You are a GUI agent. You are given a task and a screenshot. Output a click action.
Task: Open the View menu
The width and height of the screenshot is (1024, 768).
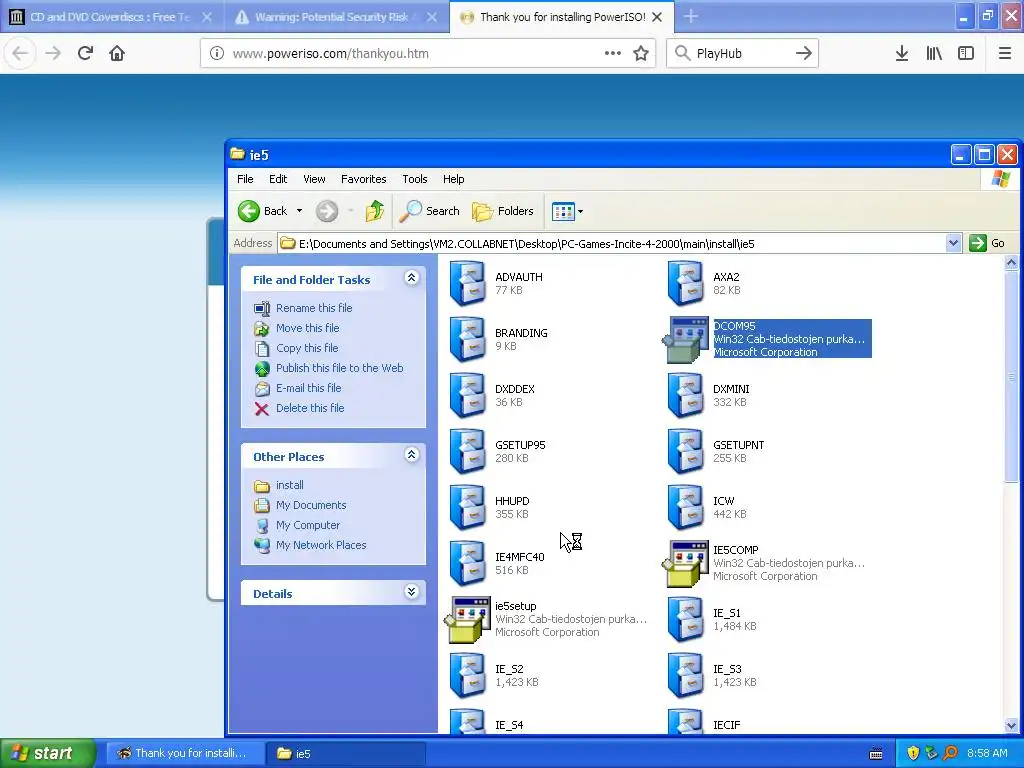tap(314, 179)
